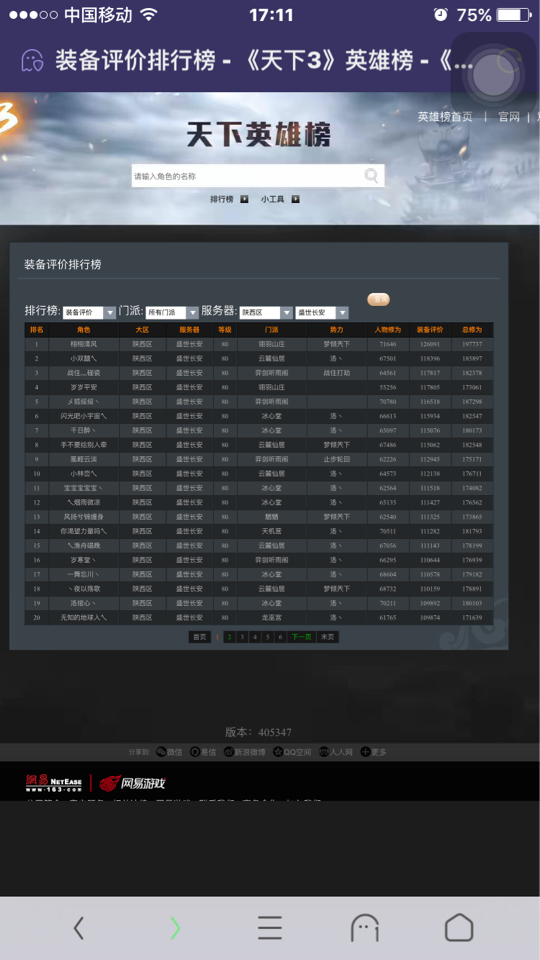Image resolution: width=540 pixels, height=960 pixels.
Task: Click the 势力 column header
Action: pyautogui.click(x=337, y=329)
